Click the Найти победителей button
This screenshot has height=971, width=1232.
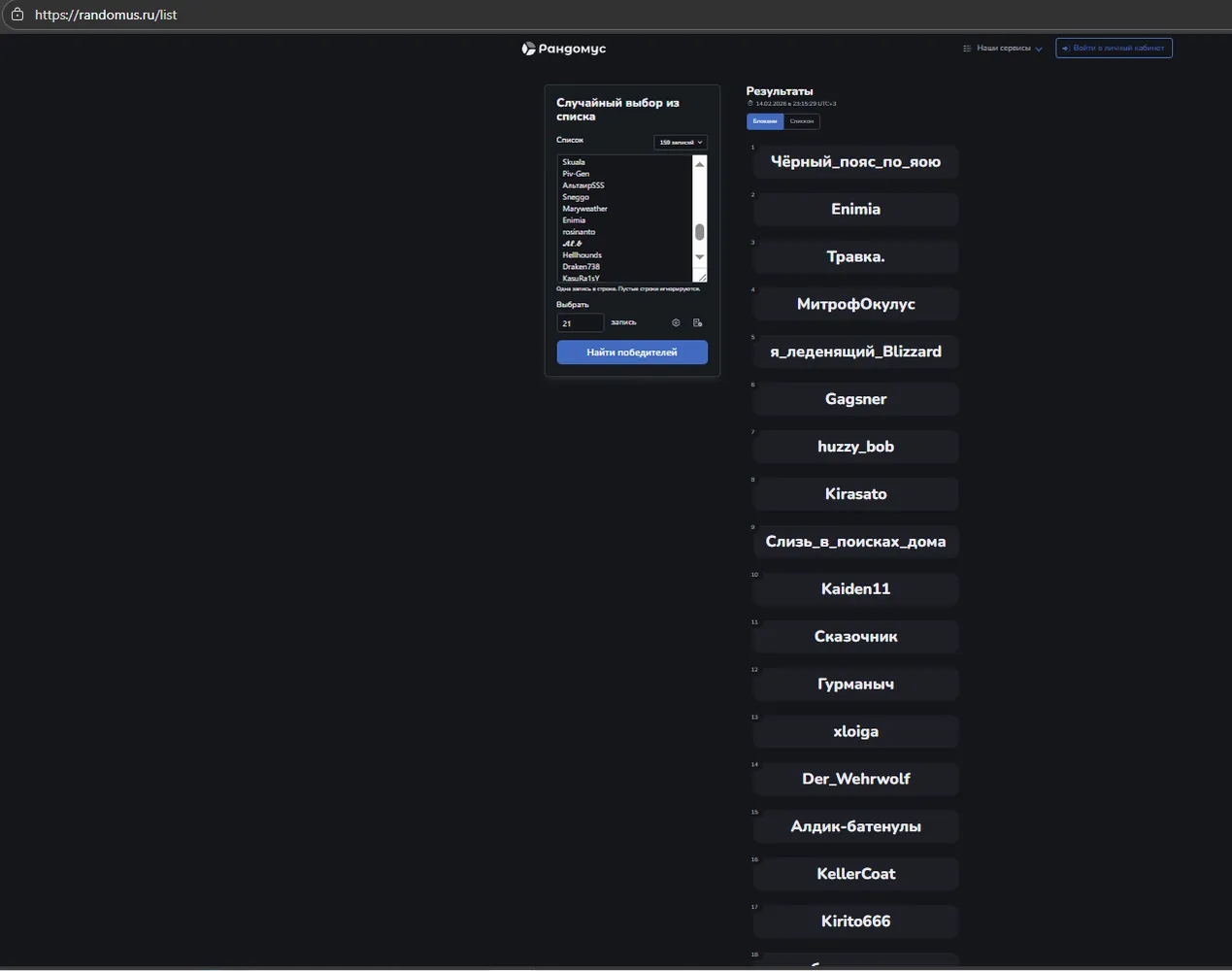point(632,352)
